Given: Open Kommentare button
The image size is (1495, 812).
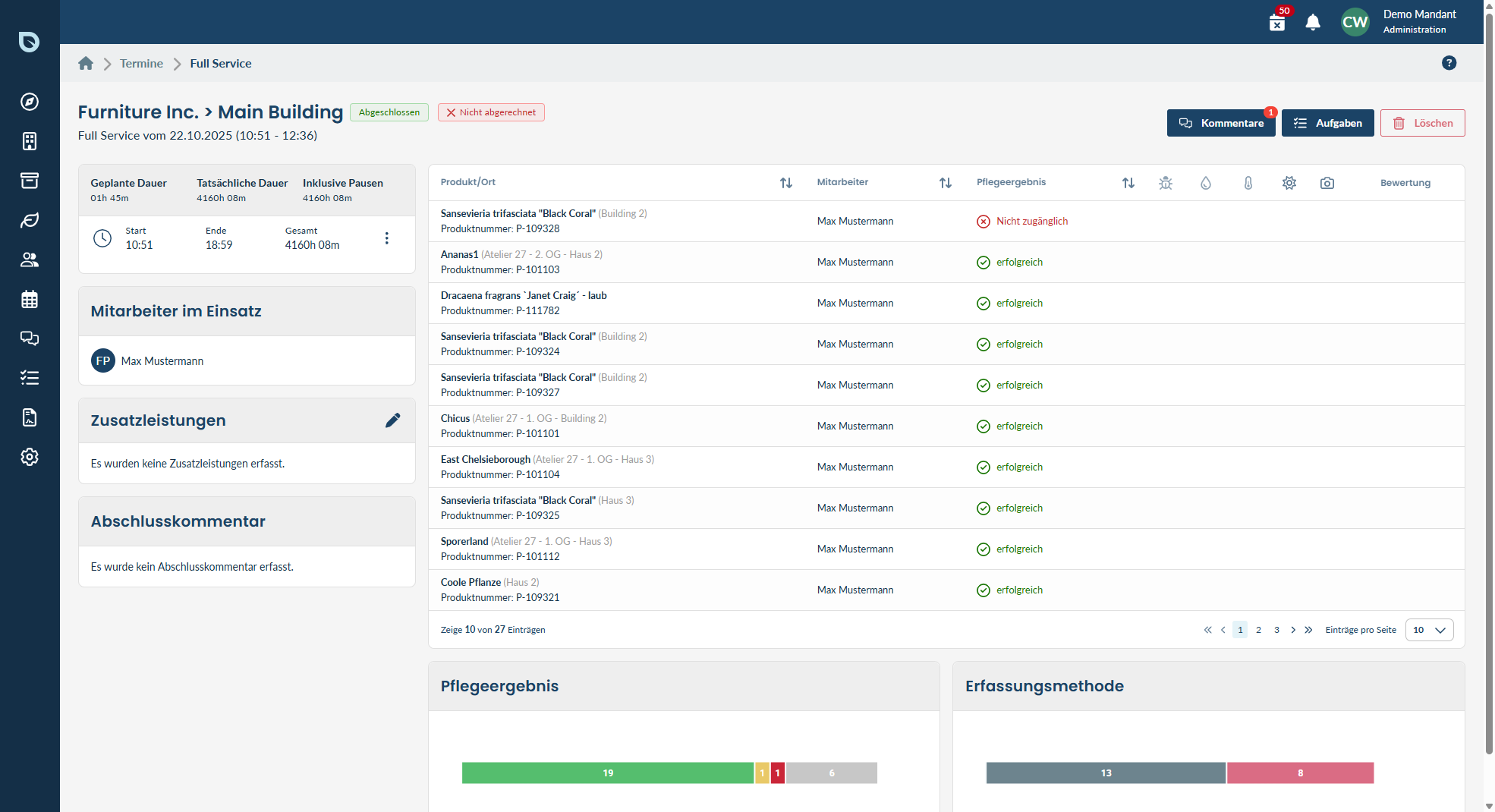Looking at the screenshot, I should click(1221, 123).
